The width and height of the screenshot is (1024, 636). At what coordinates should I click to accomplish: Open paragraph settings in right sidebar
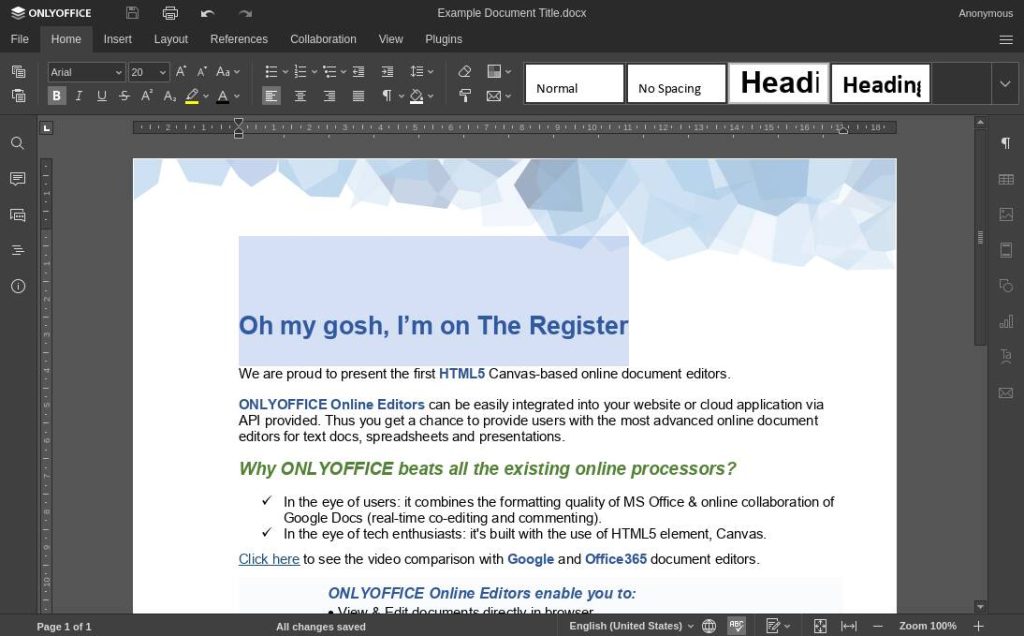point(1006,143)
